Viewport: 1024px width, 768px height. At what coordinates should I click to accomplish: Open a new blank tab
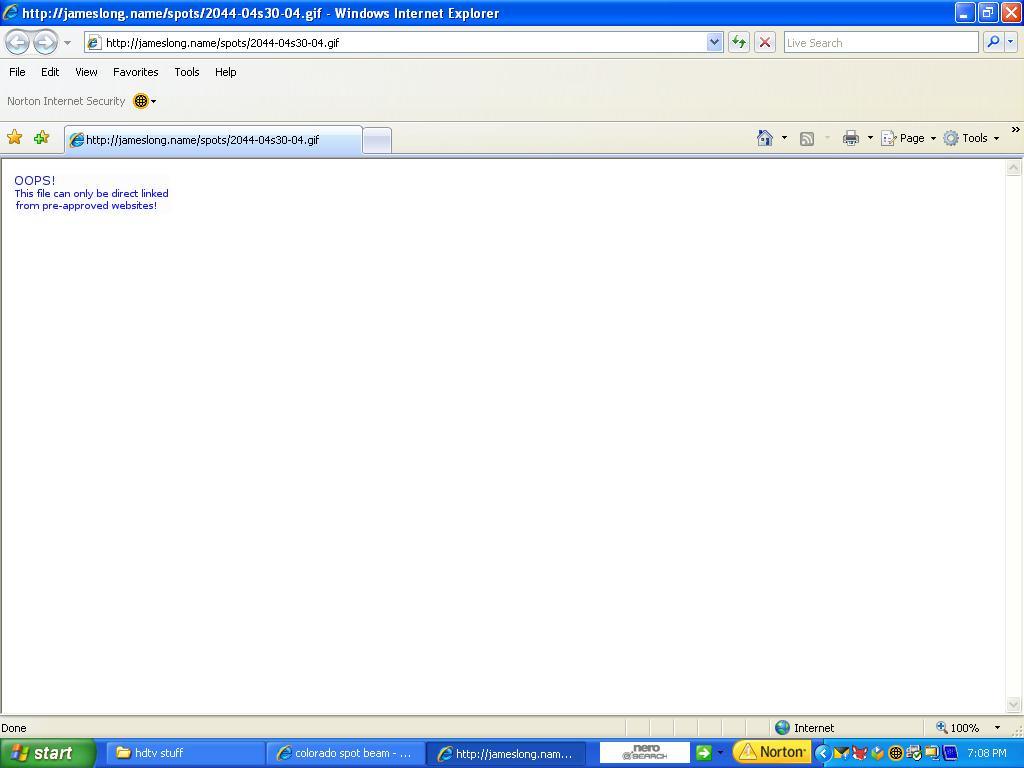[x=377, y=141]
